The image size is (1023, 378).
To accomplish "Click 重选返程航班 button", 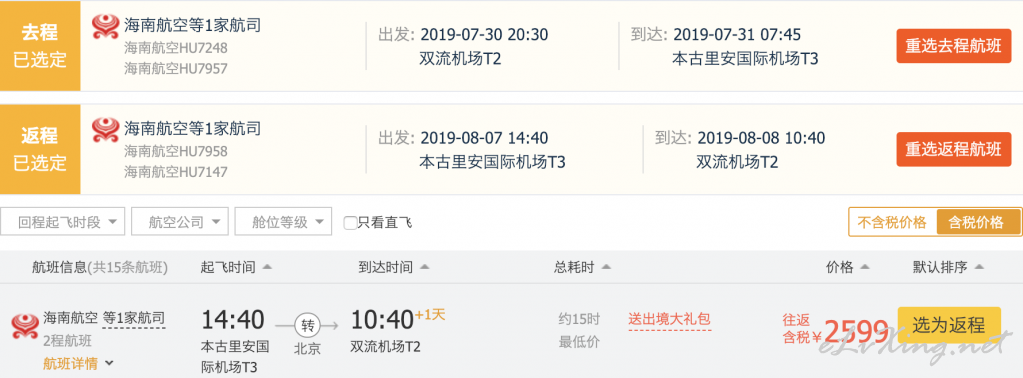I will click(x=953, y=150).
